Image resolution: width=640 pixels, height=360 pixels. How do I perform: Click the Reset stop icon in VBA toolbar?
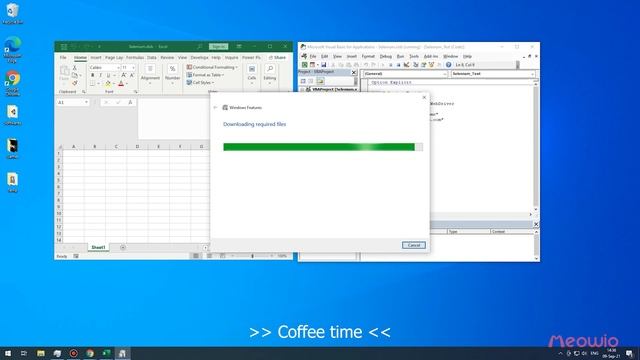pyautogui.click(x=398, y=65)
